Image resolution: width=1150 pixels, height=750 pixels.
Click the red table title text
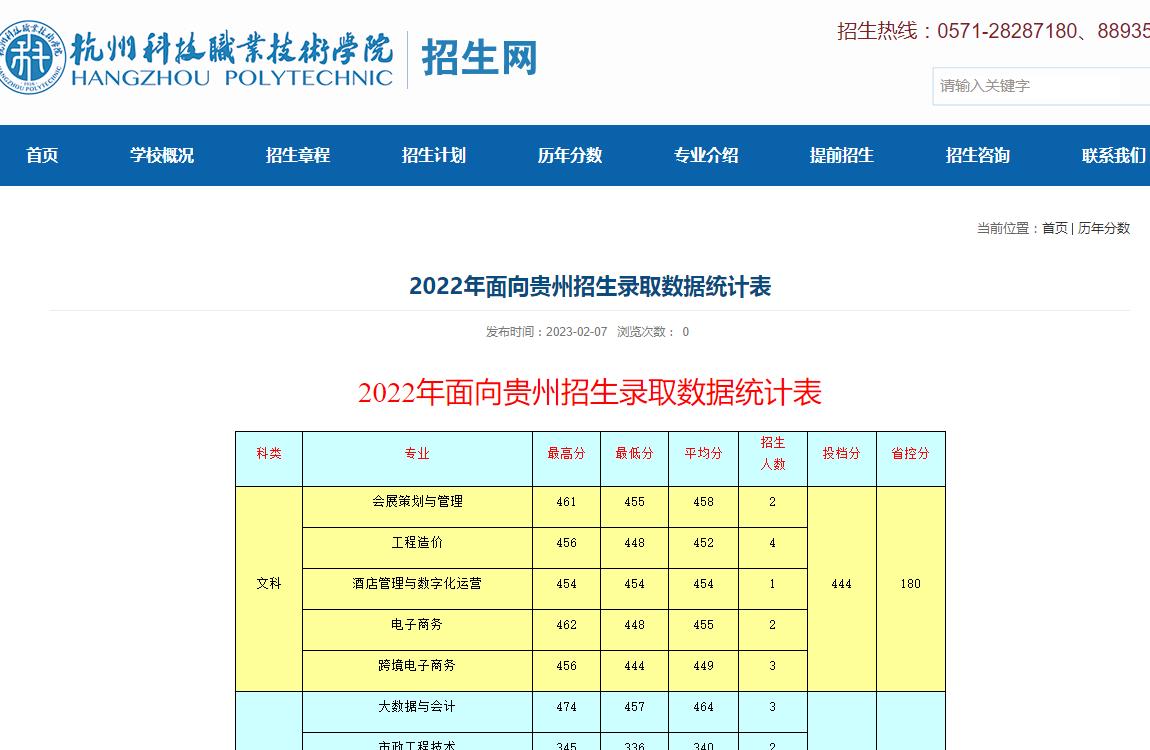click(590, 393)
